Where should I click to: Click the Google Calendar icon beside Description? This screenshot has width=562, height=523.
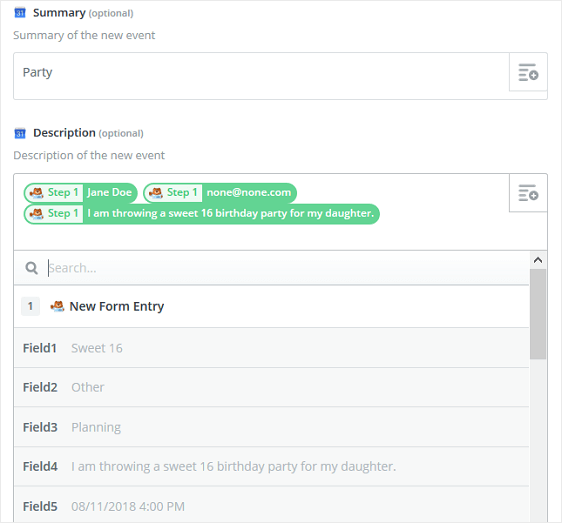[x=20, y=133]
